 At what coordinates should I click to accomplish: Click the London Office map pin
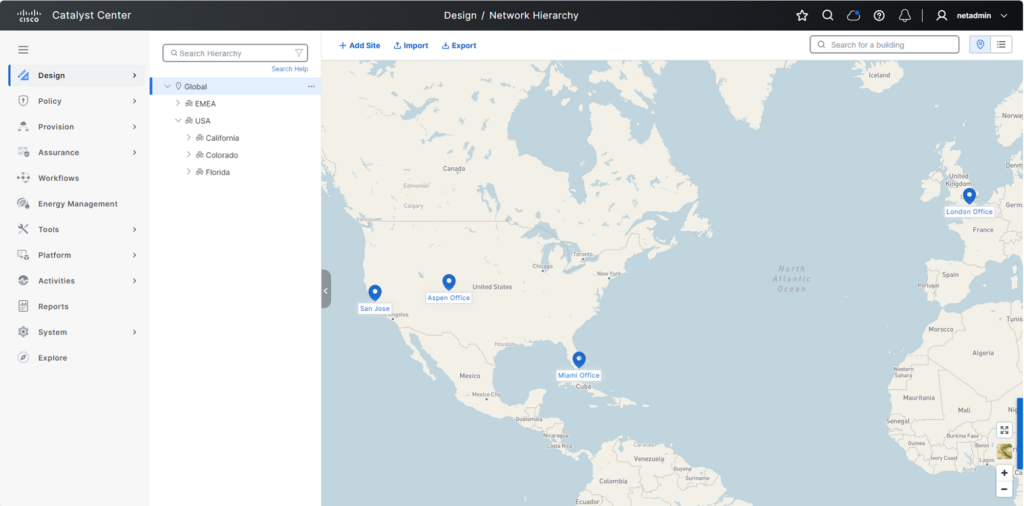[969, 196]
